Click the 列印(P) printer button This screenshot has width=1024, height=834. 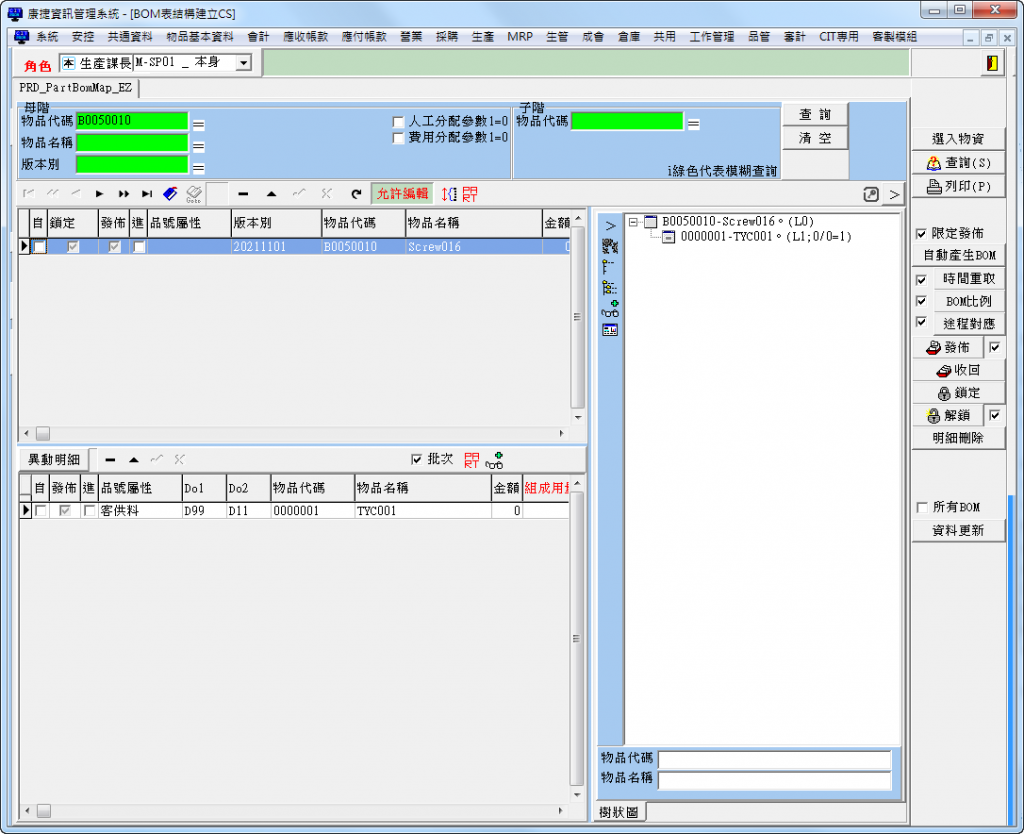point(958,186)
